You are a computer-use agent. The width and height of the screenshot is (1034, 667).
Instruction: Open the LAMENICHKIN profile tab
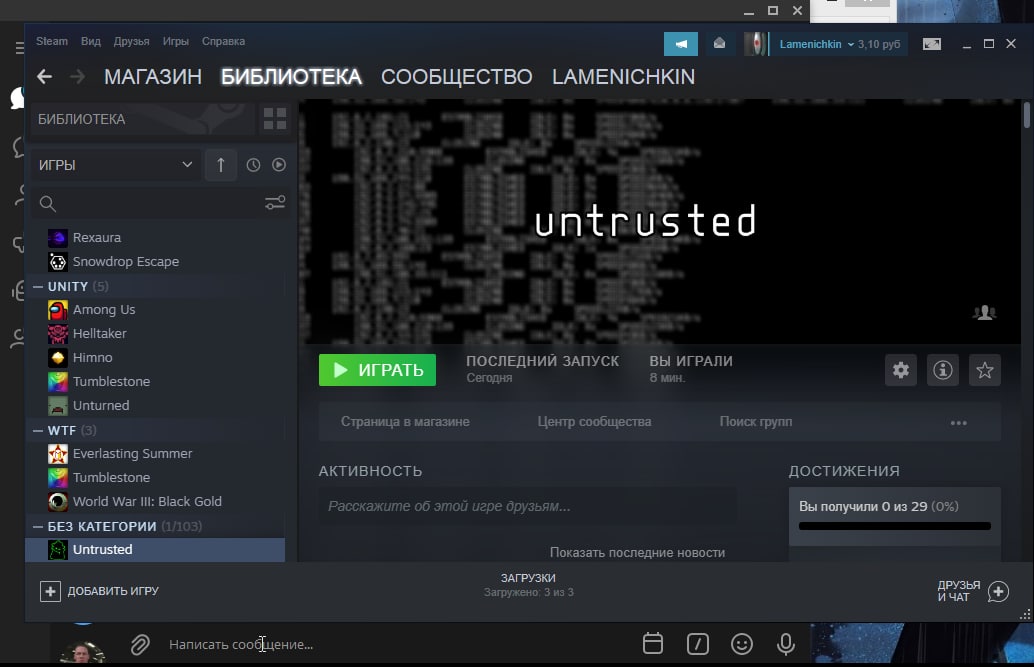coord(623,77)
